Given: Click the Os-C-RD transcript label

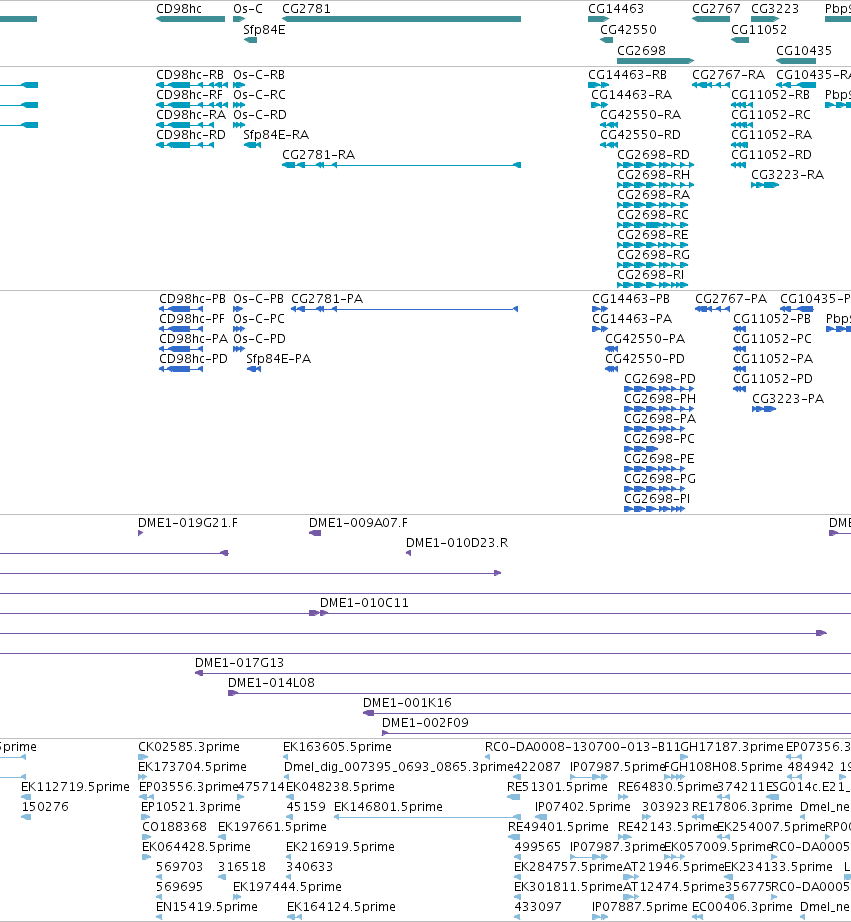Looking at the screenshot, I should [260, 115].
